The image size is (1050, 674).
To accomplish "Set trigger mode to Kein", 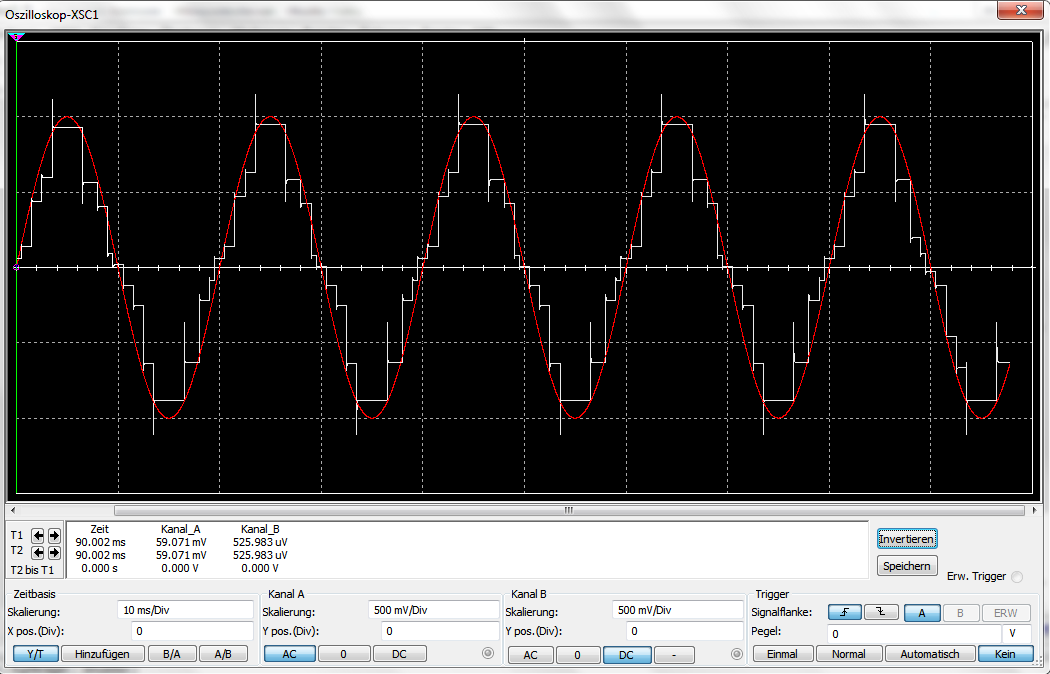I will pyautogui.click(x=1004, y=654).
